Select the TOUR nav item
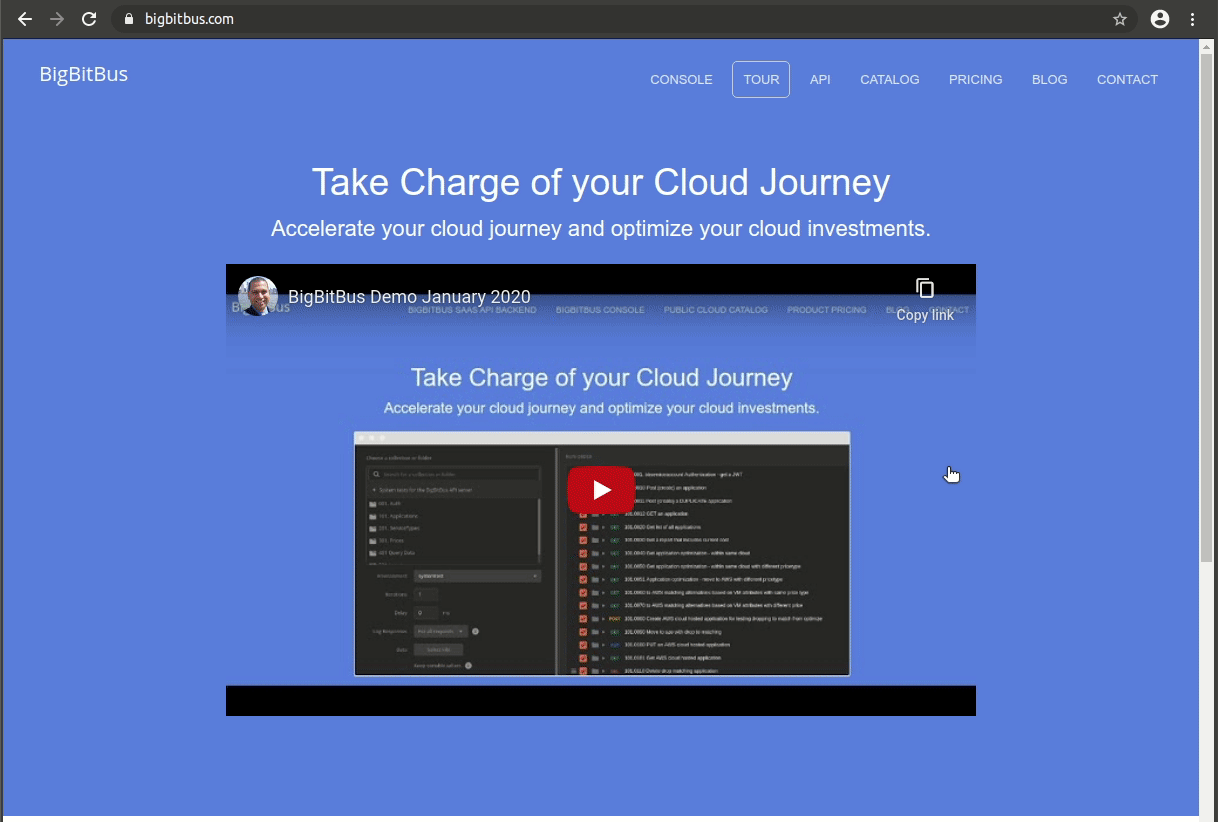Image resolution: width=1218 pixels, height=822 pixels. (x=761, y=80)
